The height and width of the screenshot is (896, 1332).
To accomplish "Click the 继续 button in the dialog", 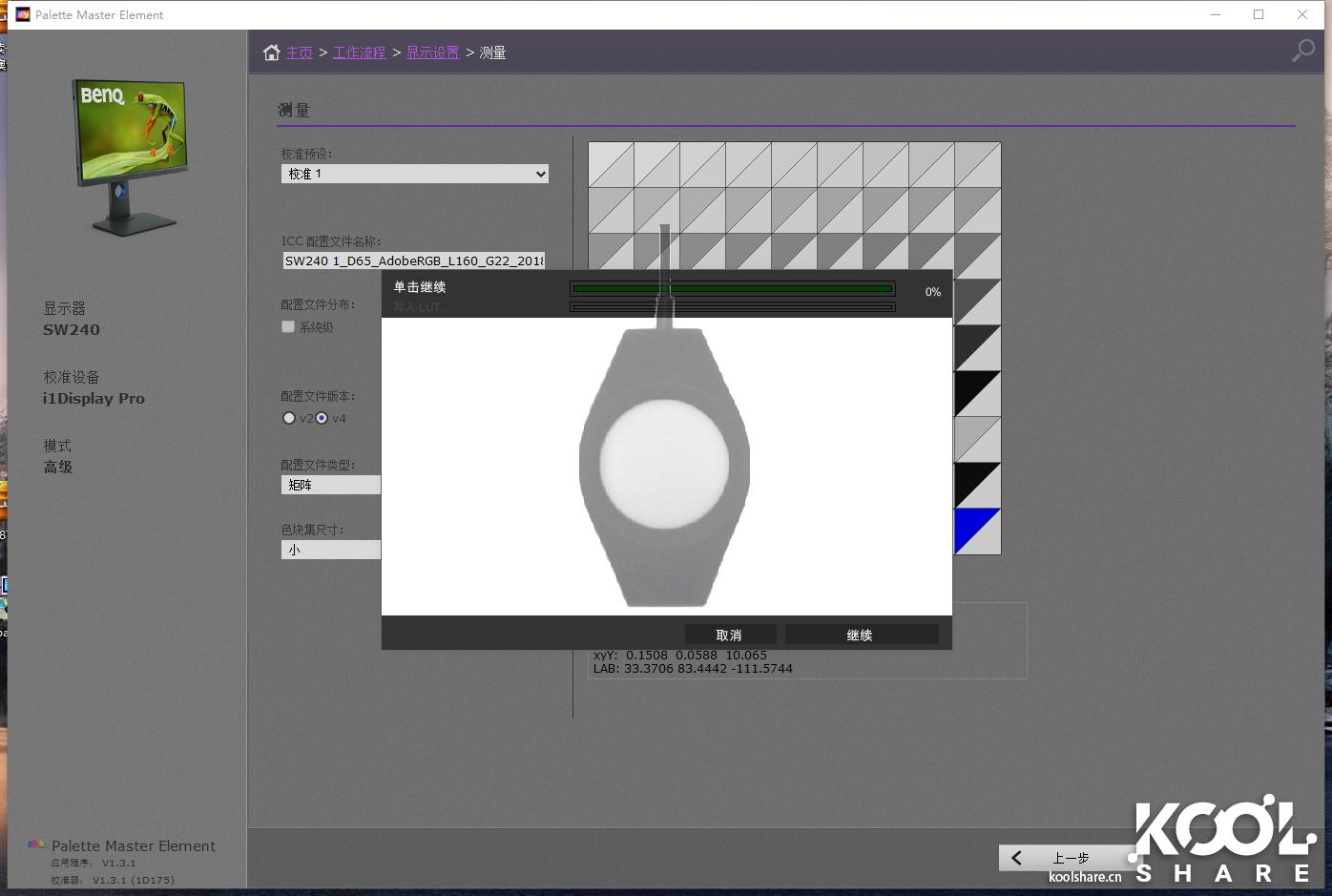I will 860,634.
